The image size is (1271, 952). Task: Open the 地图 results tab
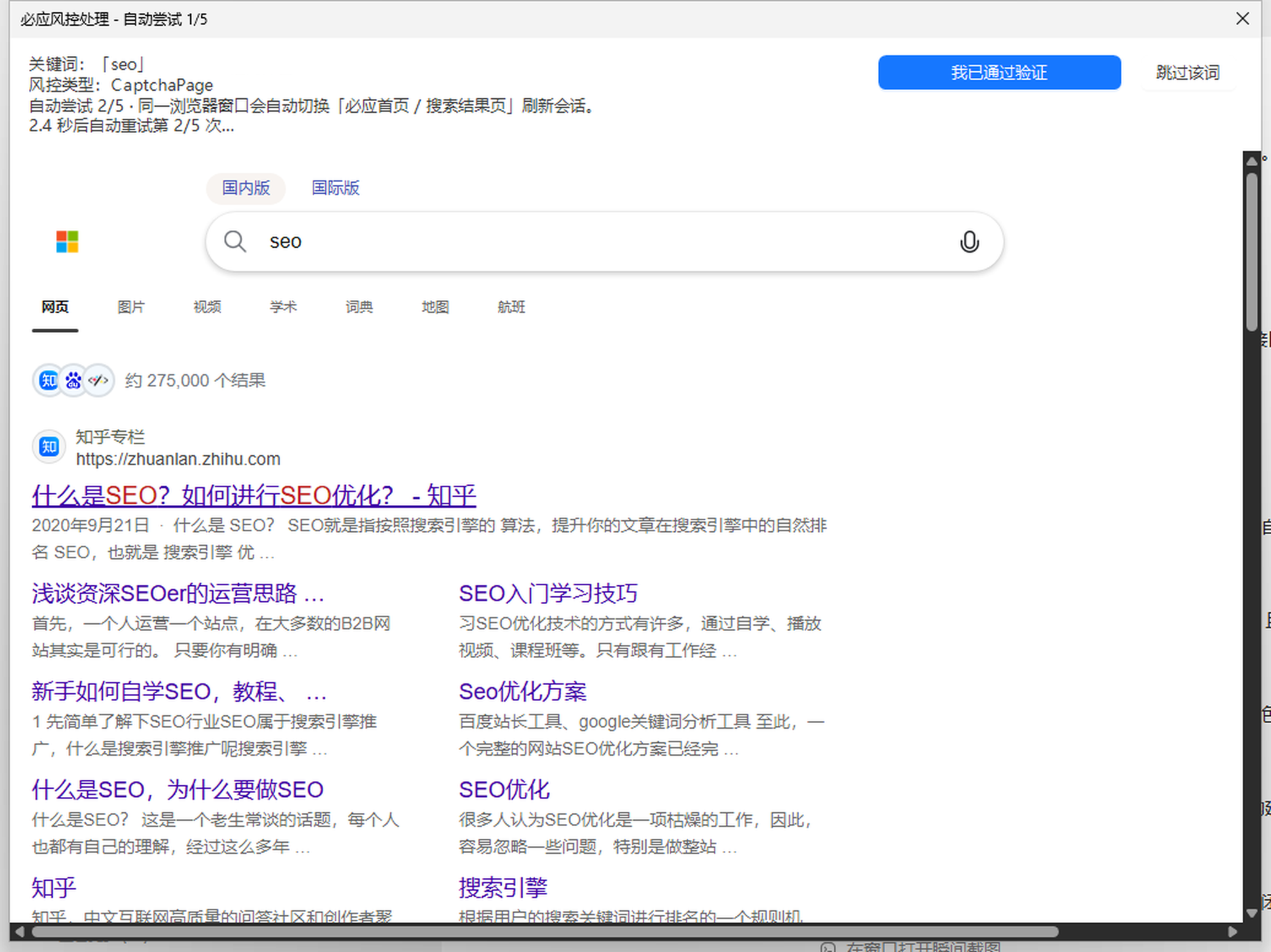[x=436, y=307]
